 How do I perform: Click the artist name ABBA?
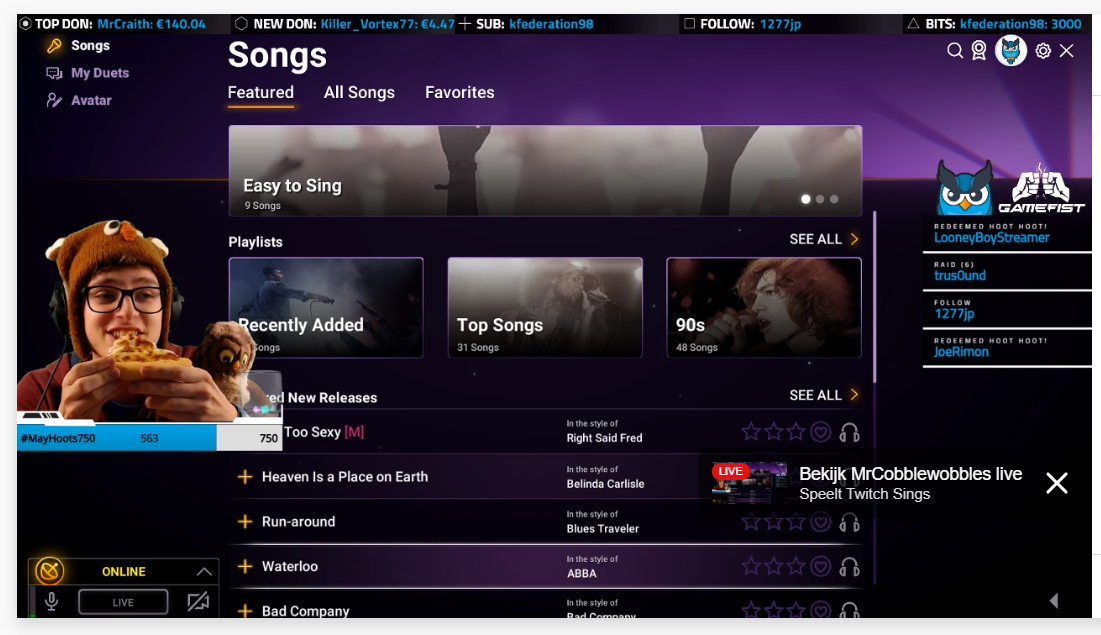(x=581, y=574)
